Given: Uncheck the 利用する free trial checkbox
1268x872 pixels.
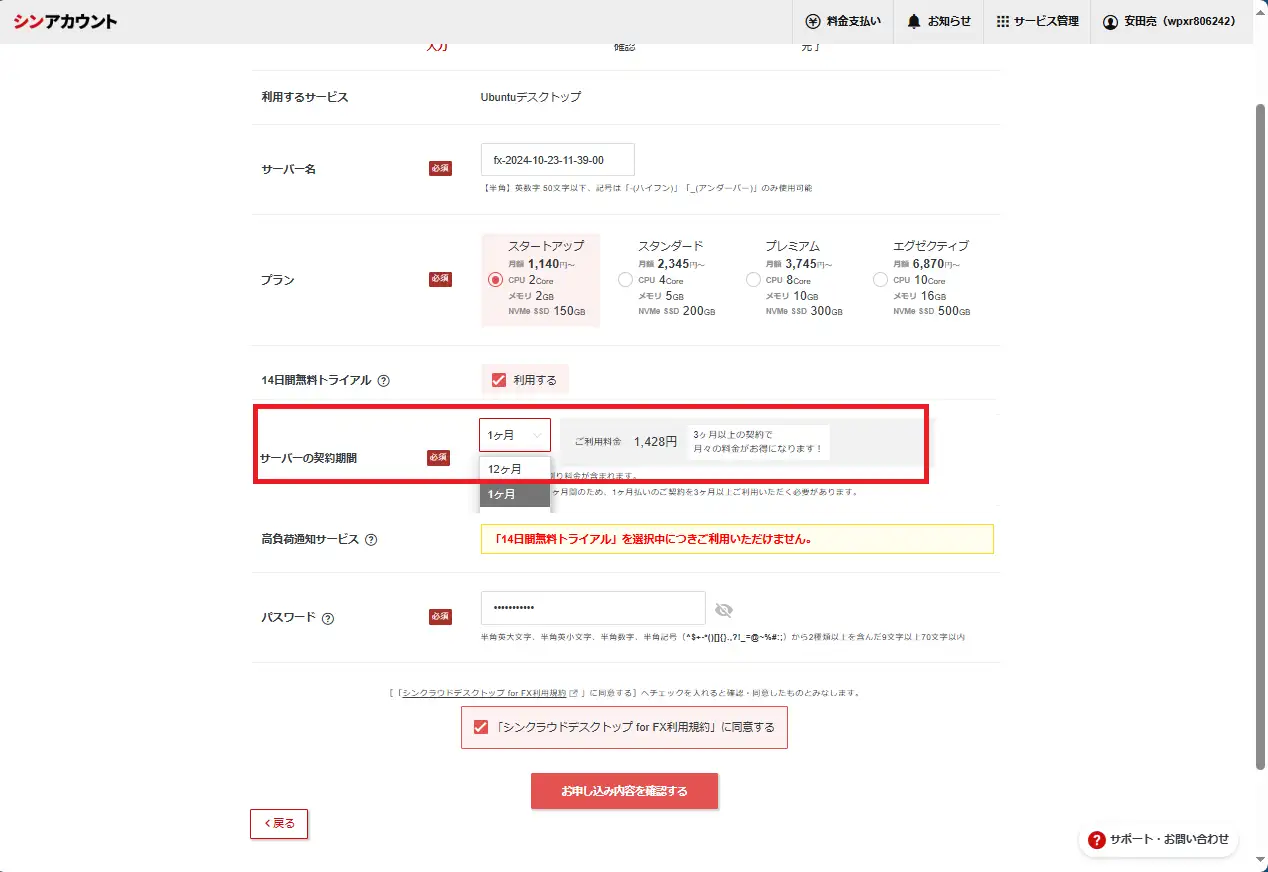Looking at the screenshot, I should pyautogui.click(x=499, y=380).
